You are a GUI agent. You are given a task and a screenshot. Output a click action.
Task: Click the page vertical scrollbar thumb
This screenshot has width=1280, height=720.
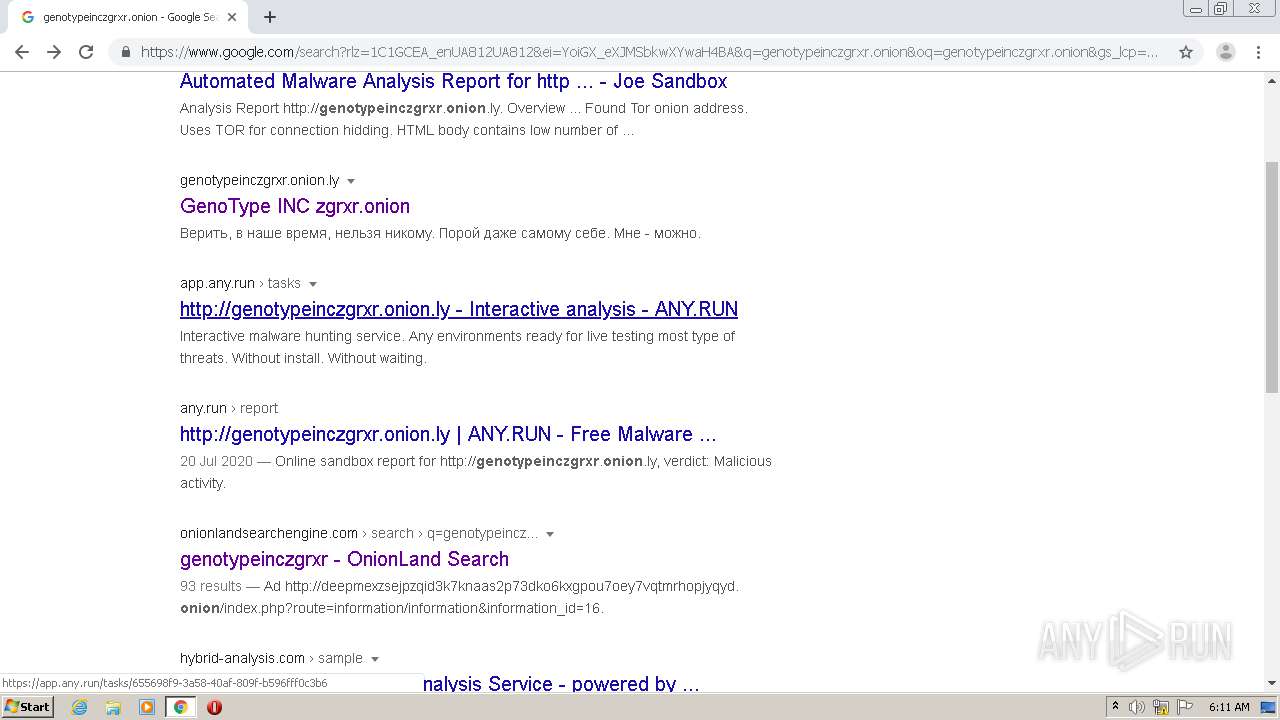point(1272,277)
